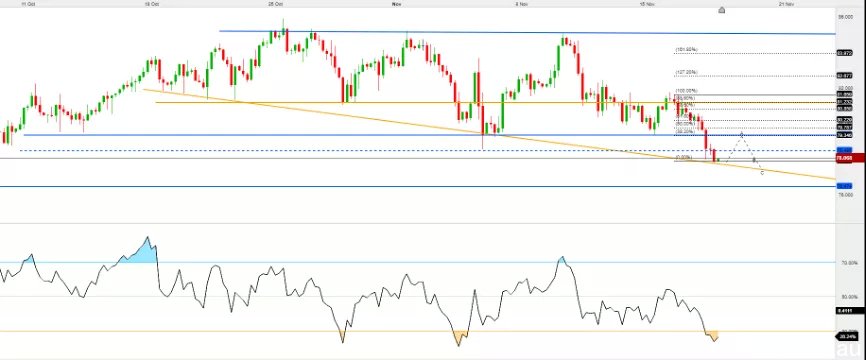The width and height of the screenshot is (866, 360).
Task: Select the dashed blue horizontal line
Action: 428,150
